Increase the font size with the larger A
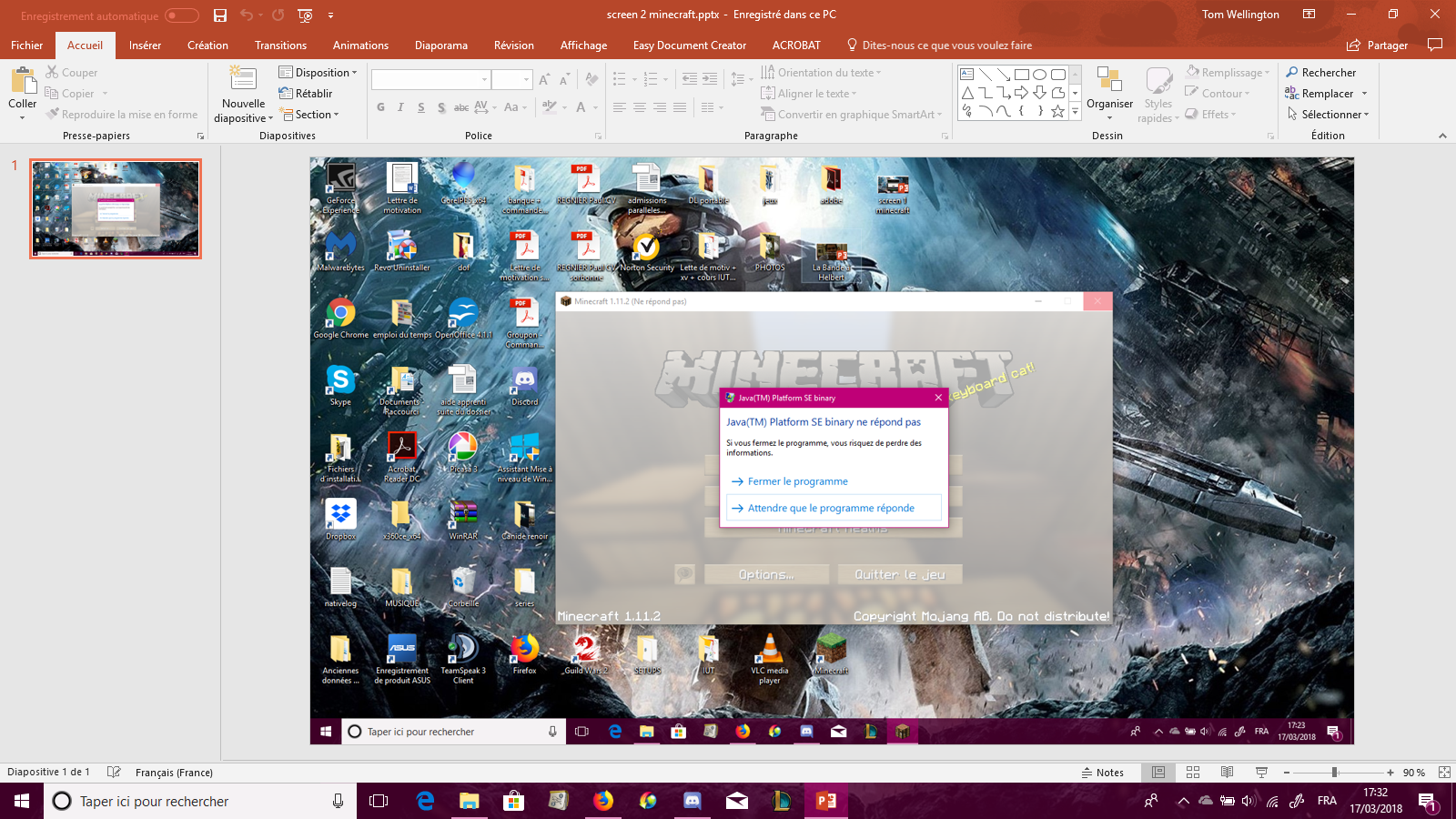 pos(544,80)
